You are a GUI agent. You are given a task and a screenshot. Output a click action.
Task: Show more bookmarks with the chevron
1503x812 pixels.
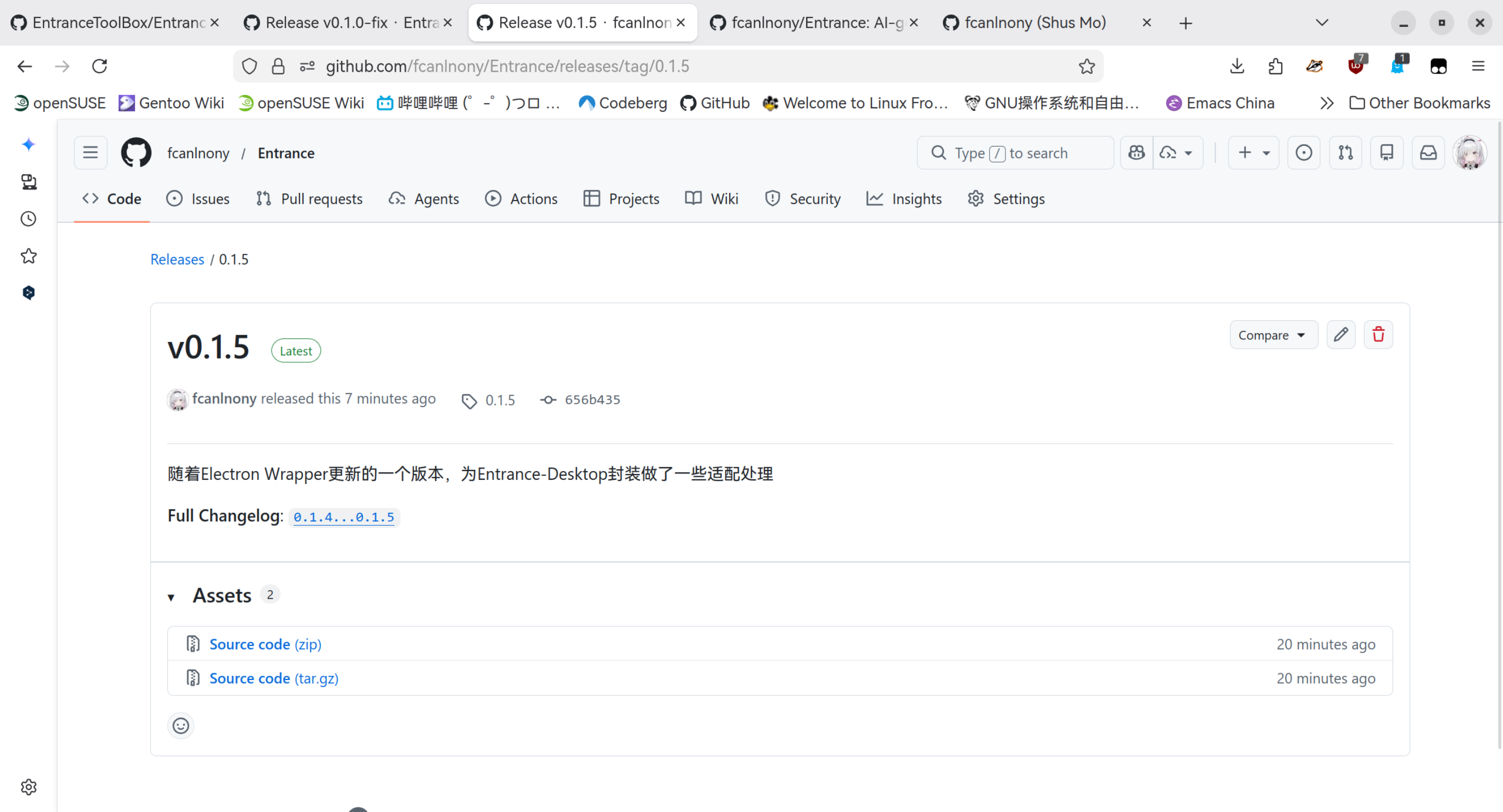point(1327,103)
